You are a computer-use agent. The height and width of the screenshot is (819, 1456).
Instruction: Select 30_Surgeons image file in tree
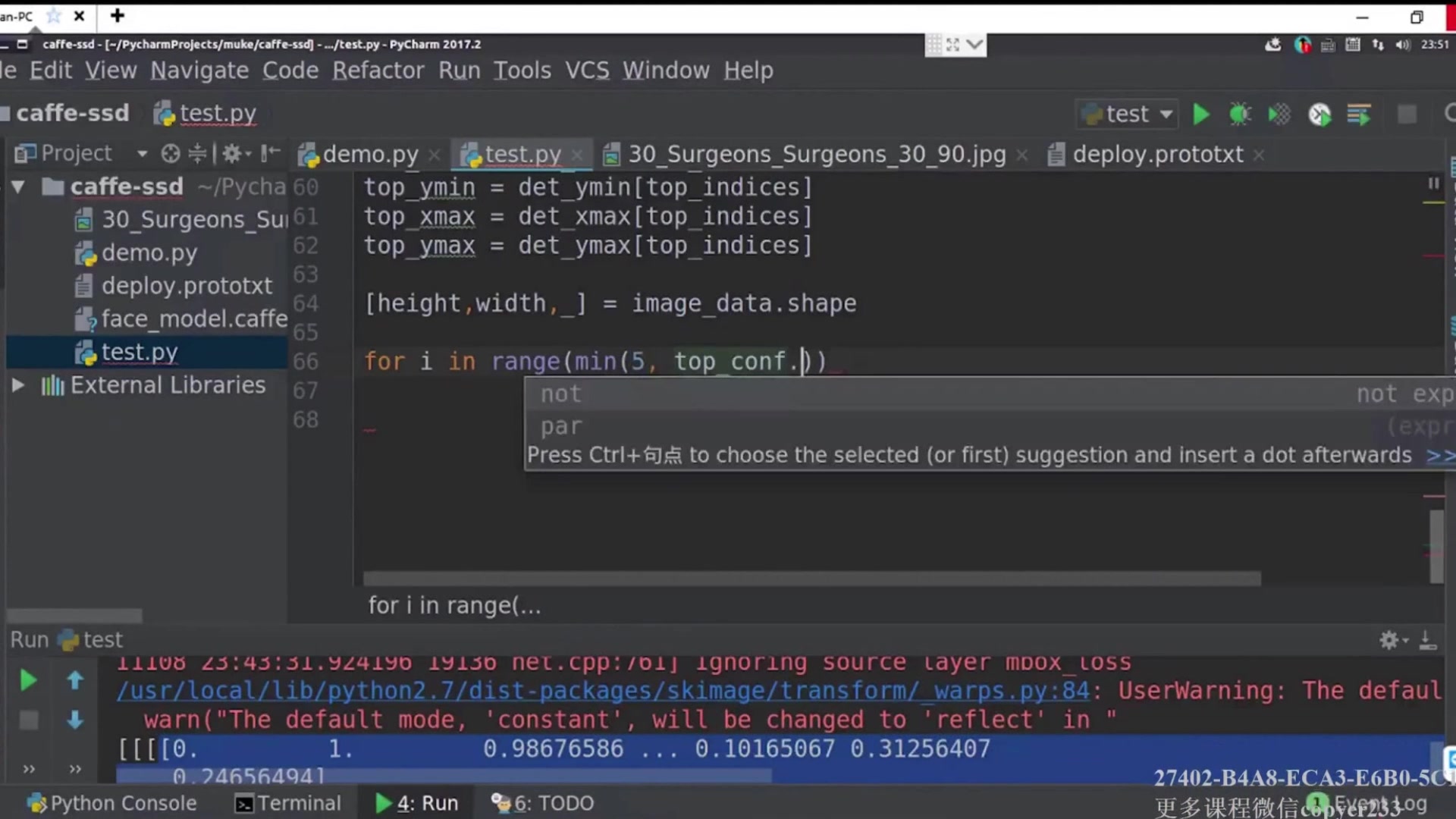[x=181, y=220]
